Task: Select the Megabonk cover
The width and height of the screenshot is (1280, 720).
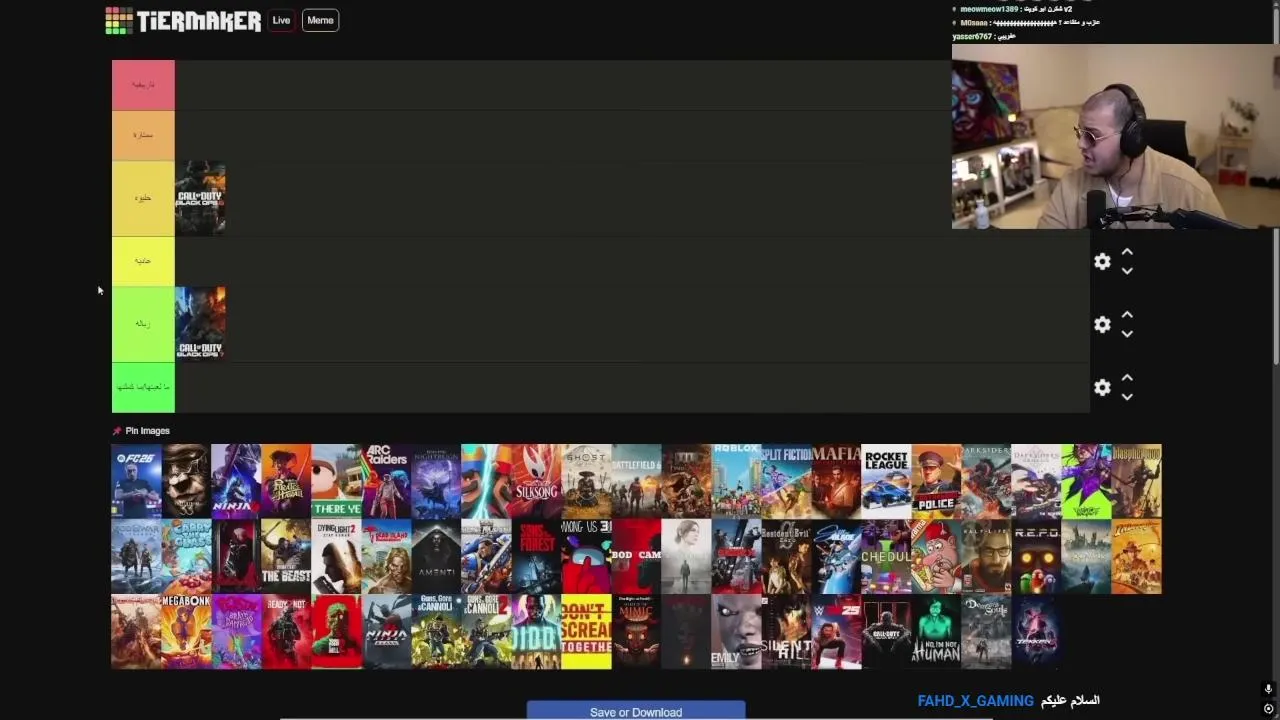Action: pyautogui.click(x=186, y=631)
